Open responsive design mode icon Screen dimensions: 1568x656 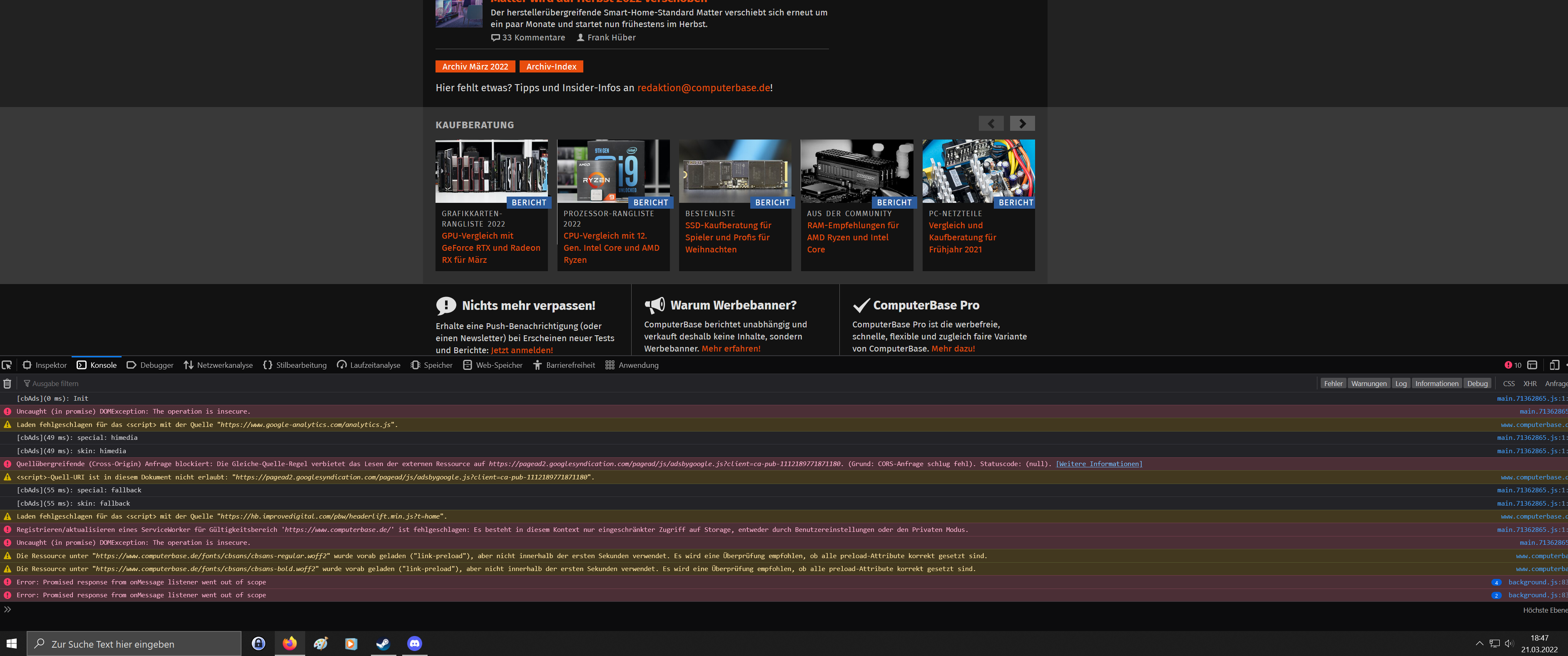(x=1554, y=365)
